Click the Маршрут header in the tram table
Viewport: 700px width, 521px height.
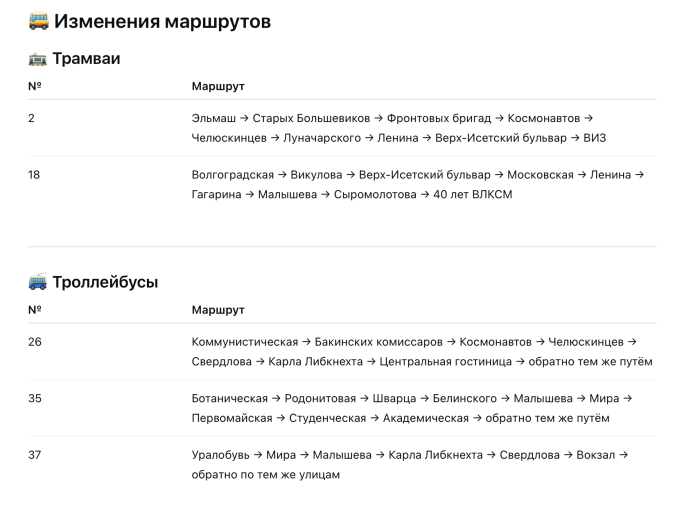pyautogui.click(x=218, y=86)
